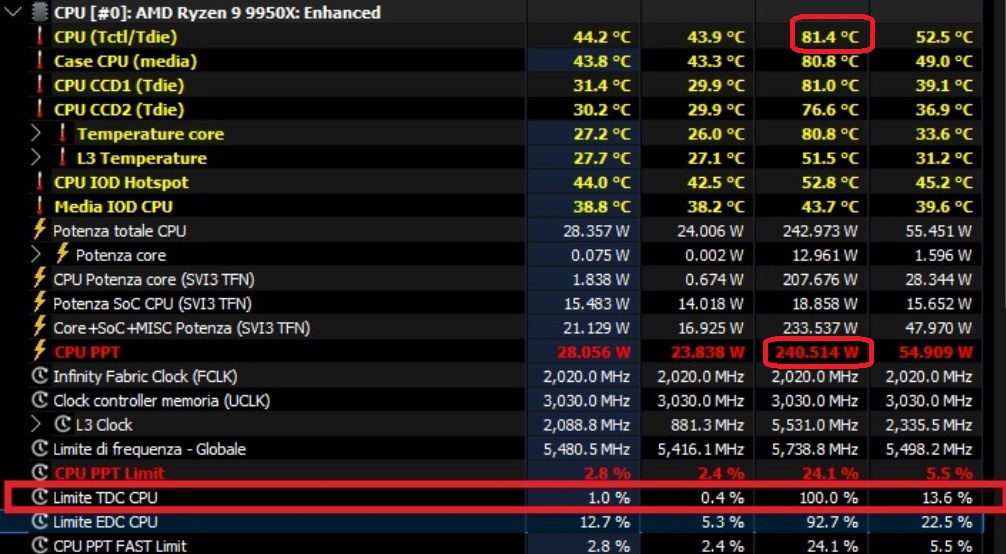Click the thermometer icon beside CPU CCD1 (Tdie)

(x=40, y=85)
